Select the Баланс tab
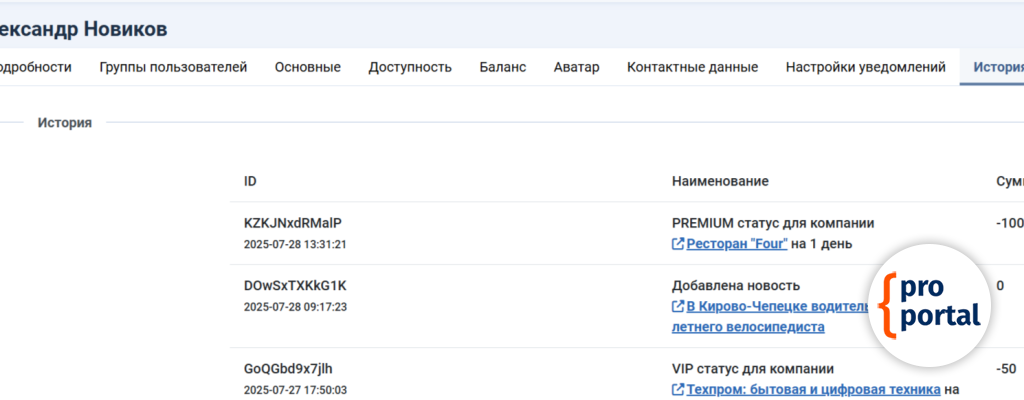 (x=502, y=67)
